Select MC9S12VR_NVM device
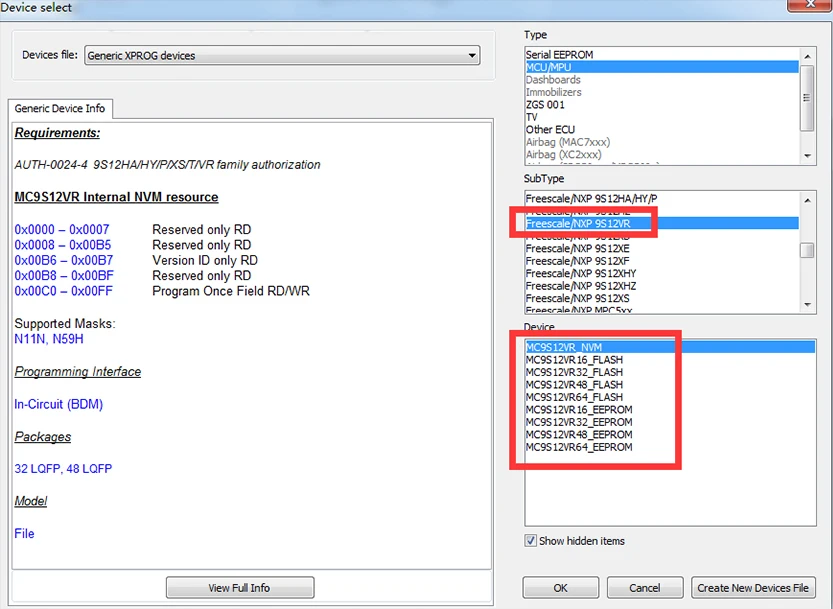This screenshot has height=609, width=833. point(670,347)
